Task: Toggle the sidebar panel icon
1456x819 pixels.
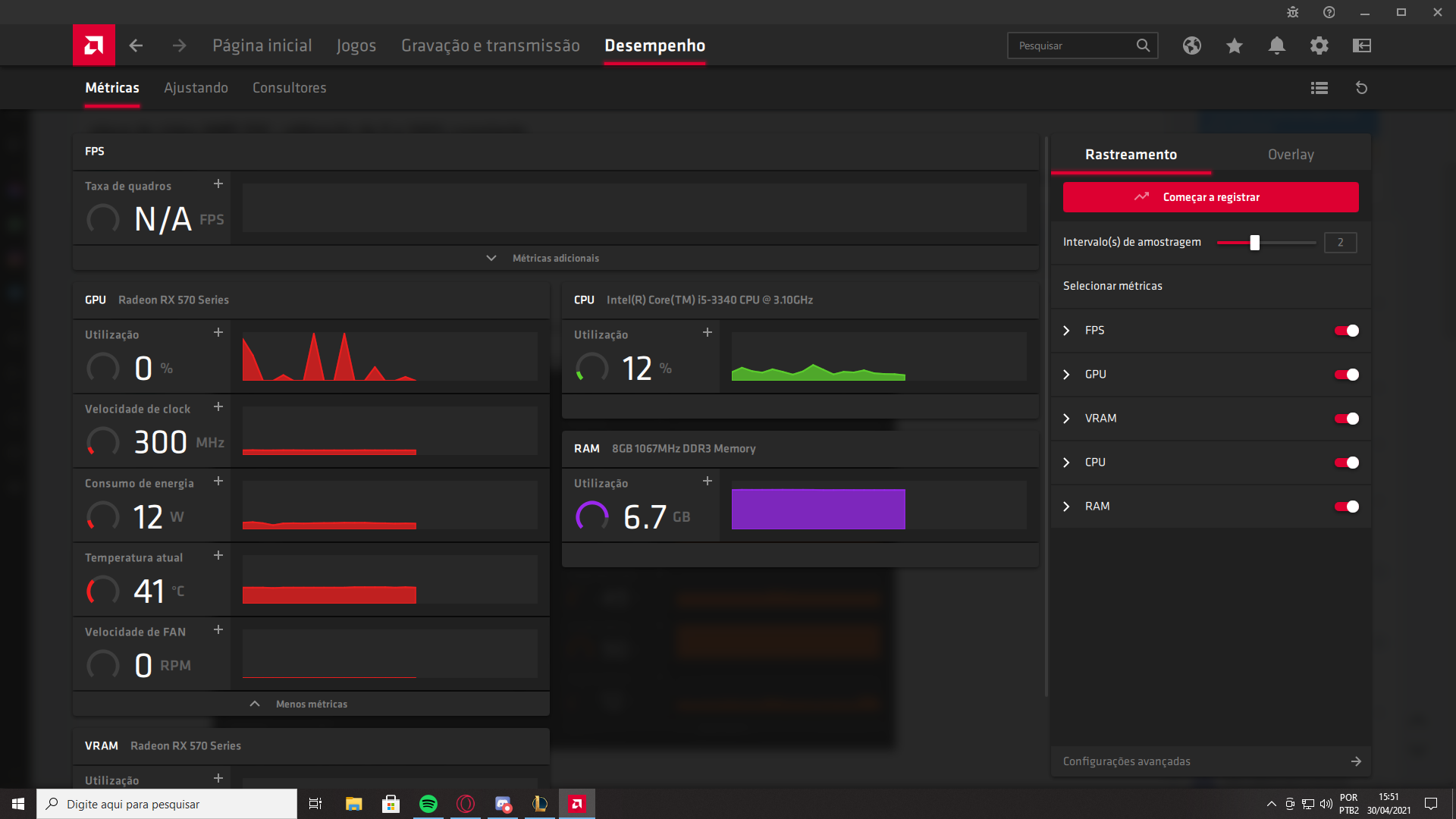Action: 1362,45
